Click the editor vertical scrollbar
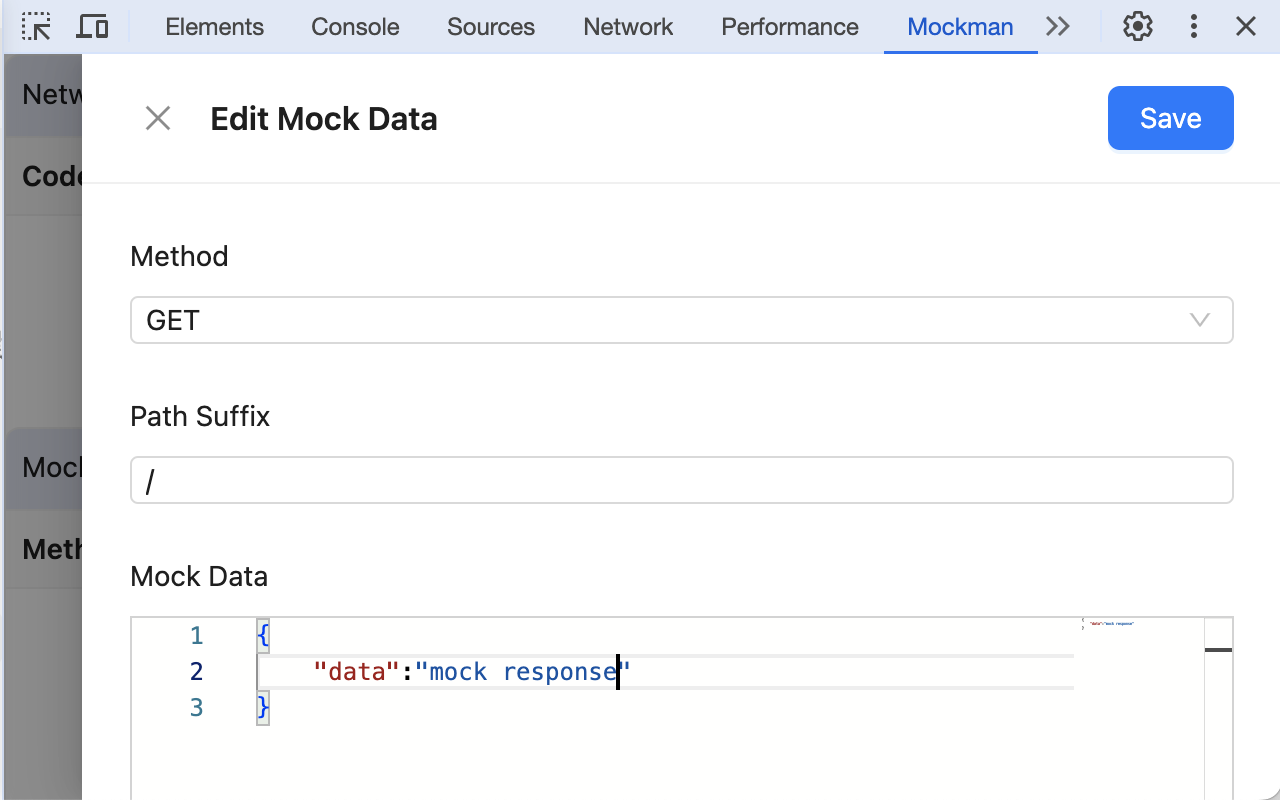The image size is (1280, 800). 1218,700
